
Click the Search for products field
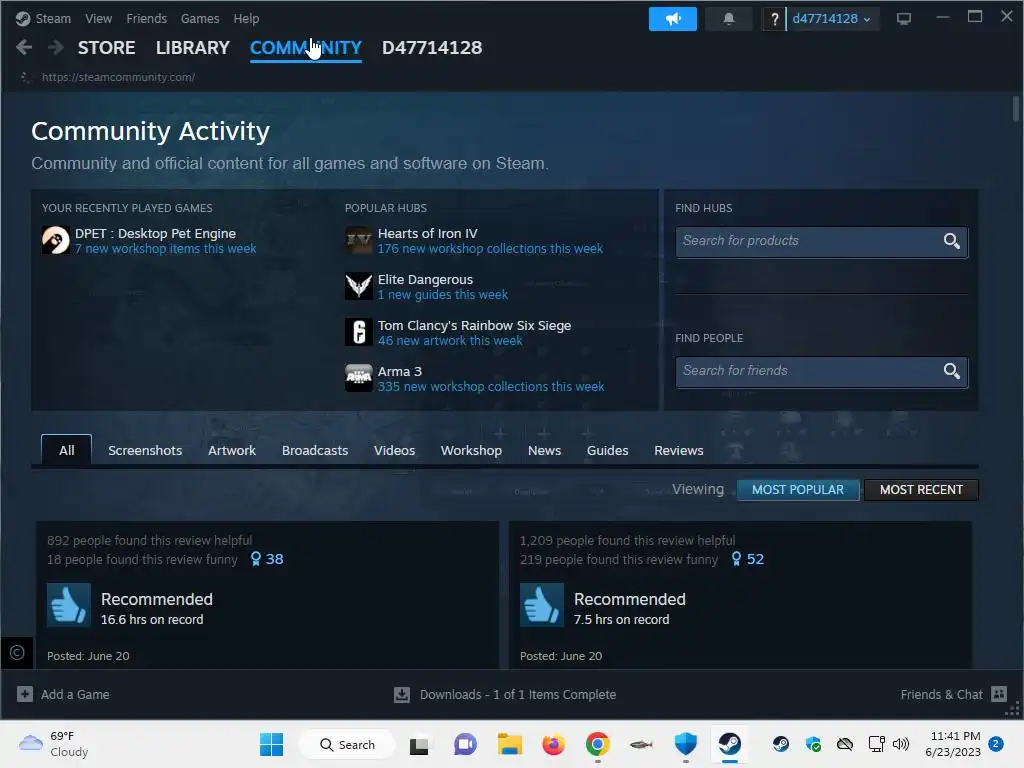(822, 241)
